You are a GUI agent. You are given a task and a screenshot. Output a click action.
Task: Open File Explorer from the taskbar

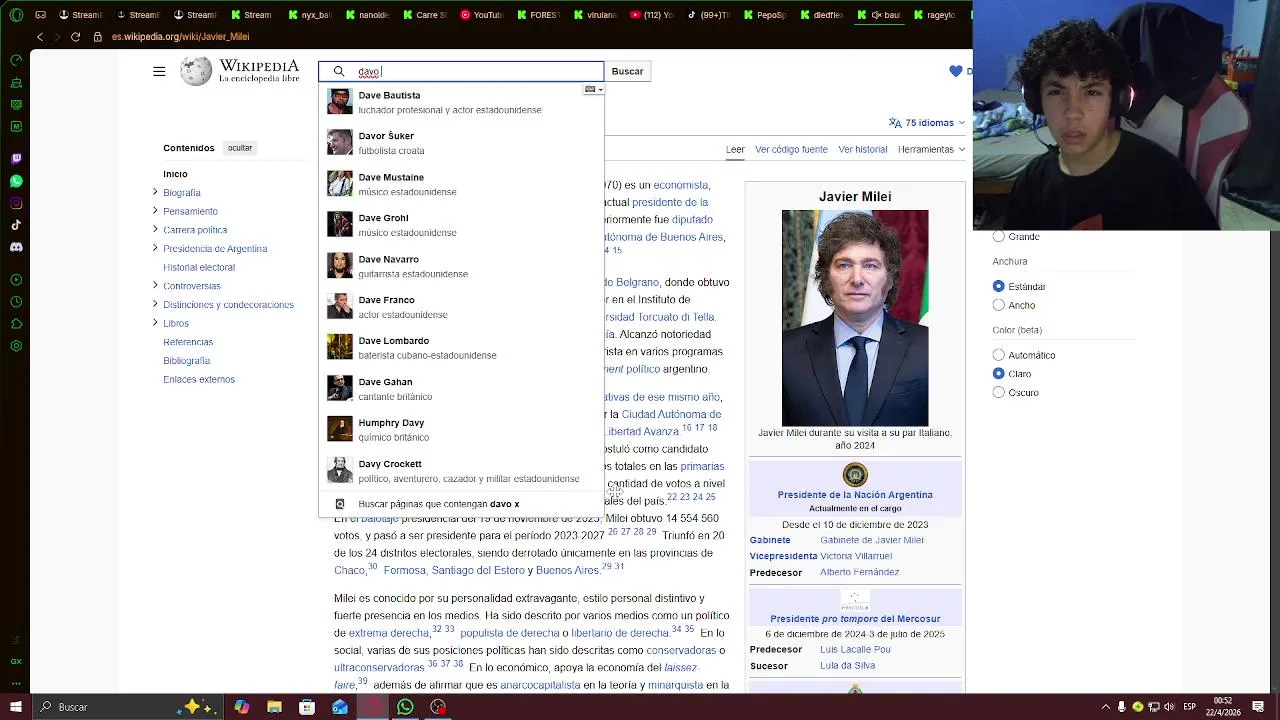274,707
